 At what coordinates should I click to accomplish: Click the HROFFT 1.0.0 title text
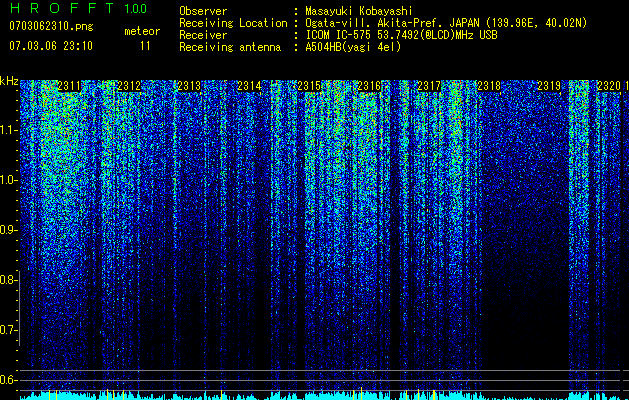click(78, 8)
